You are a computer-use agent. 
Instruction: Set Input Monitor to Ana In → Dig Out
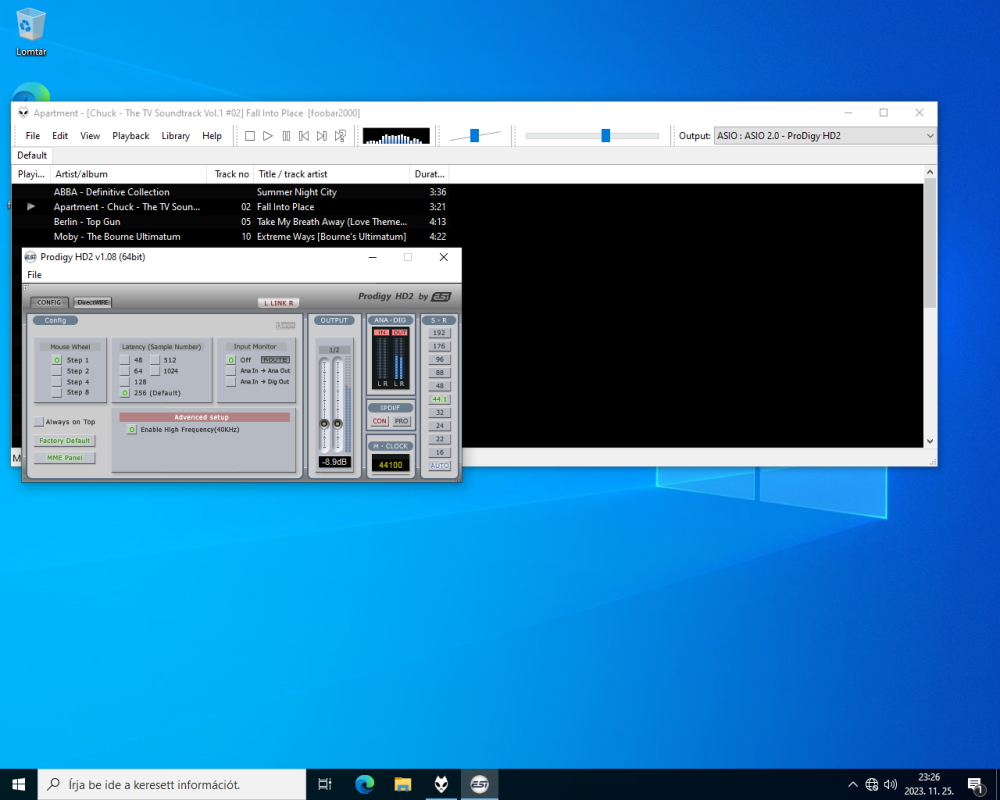(x=231, y=381)
